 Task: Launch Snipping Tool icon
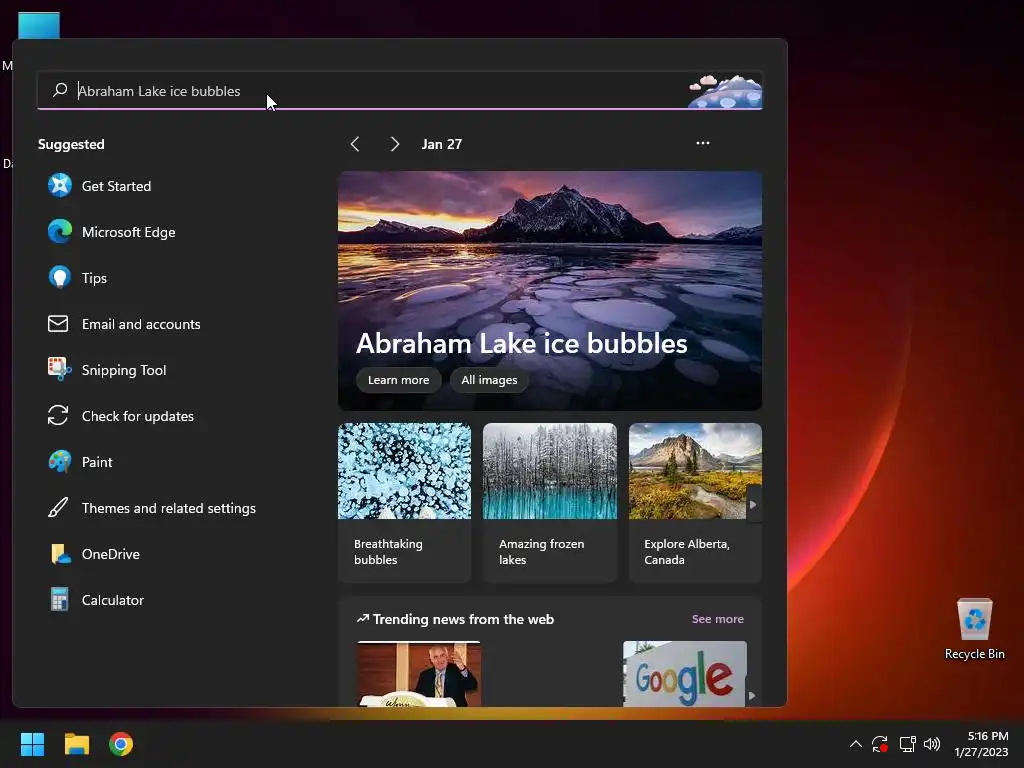pos(59,369)
